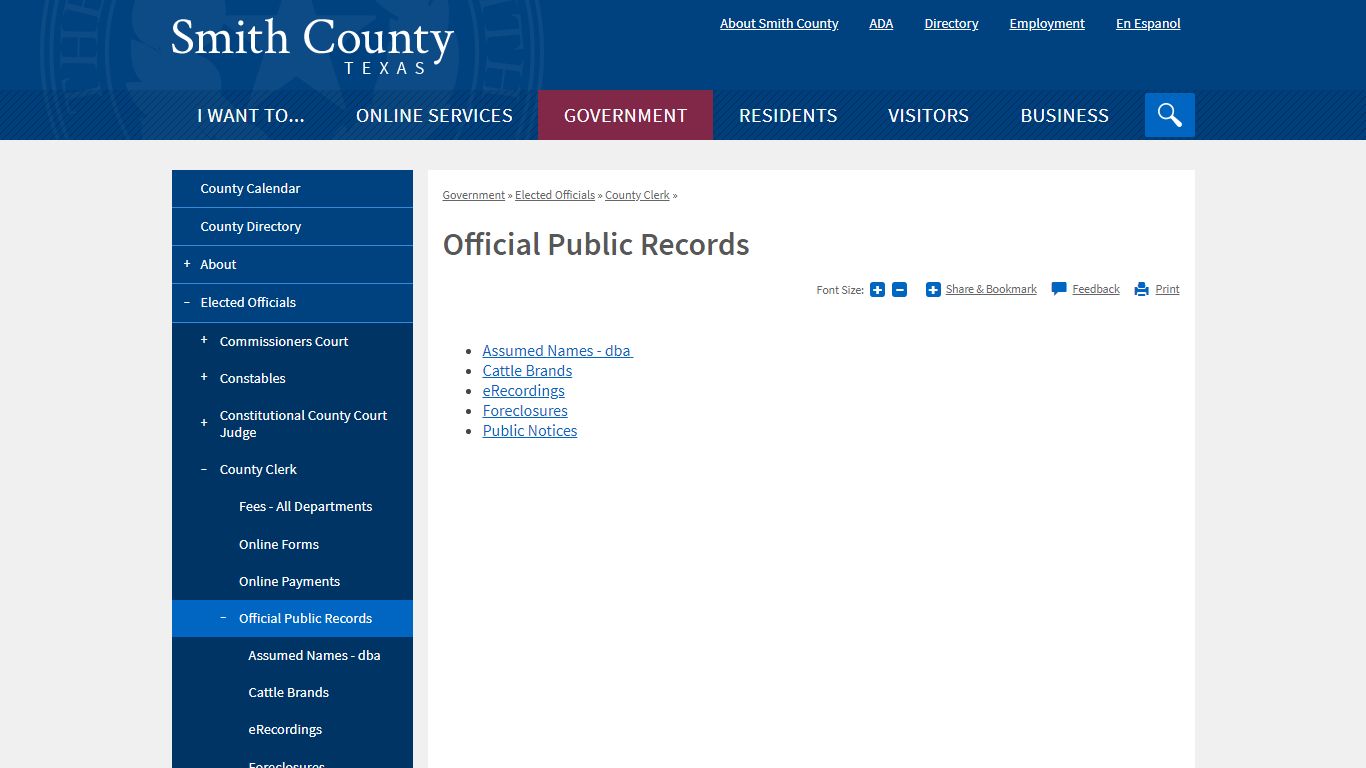Open Assumed Names - dba sidebar item
Image resolution: width=1366 pixels, height=768 pixels.
click(x=314, y=656)
